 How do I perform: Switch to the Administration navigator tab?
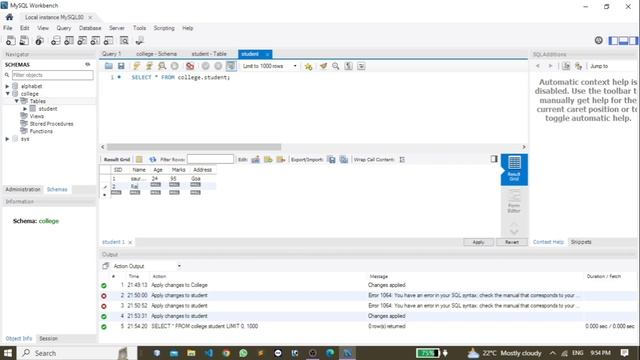(23, 189)
